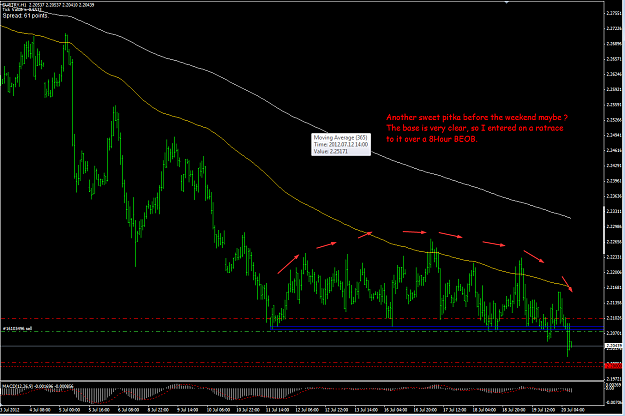Screen dimensions: 625x416
Task: Select the '#16103496 sell' order label
Action: 18,329
